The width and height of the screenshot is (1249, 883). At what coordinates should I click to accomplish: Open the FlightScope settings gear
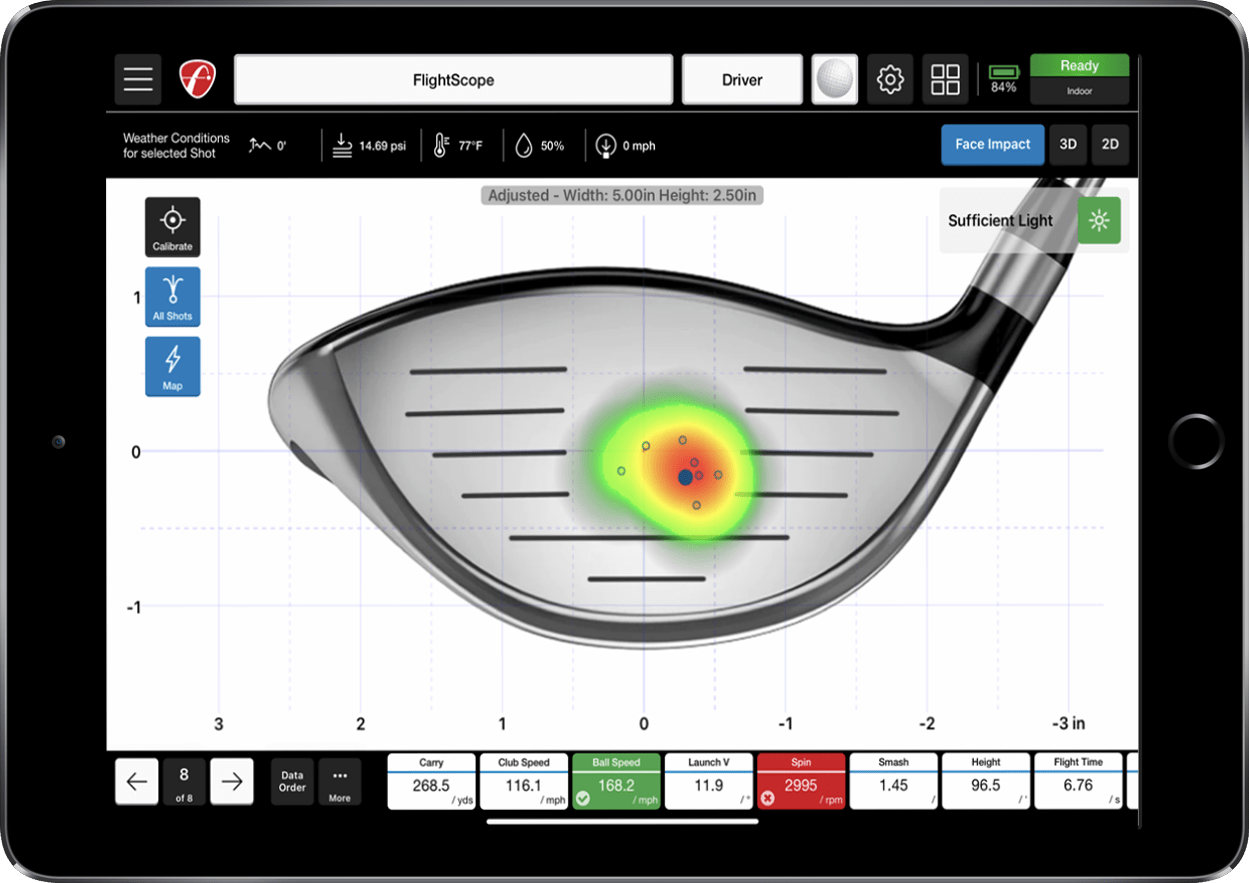click(x=889, y=79)
